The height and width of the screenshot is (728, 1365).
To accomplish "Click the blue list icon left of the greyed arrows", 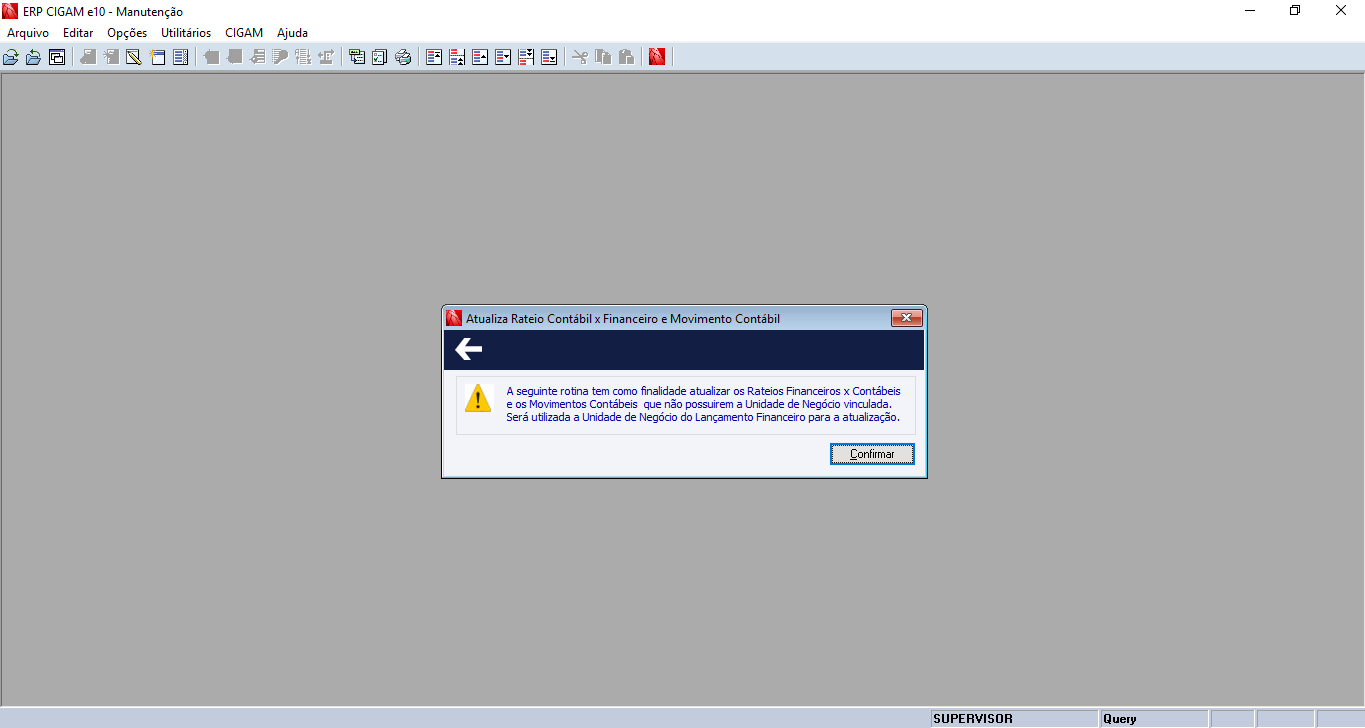I will pyautogui.click(x=180, y=57).
